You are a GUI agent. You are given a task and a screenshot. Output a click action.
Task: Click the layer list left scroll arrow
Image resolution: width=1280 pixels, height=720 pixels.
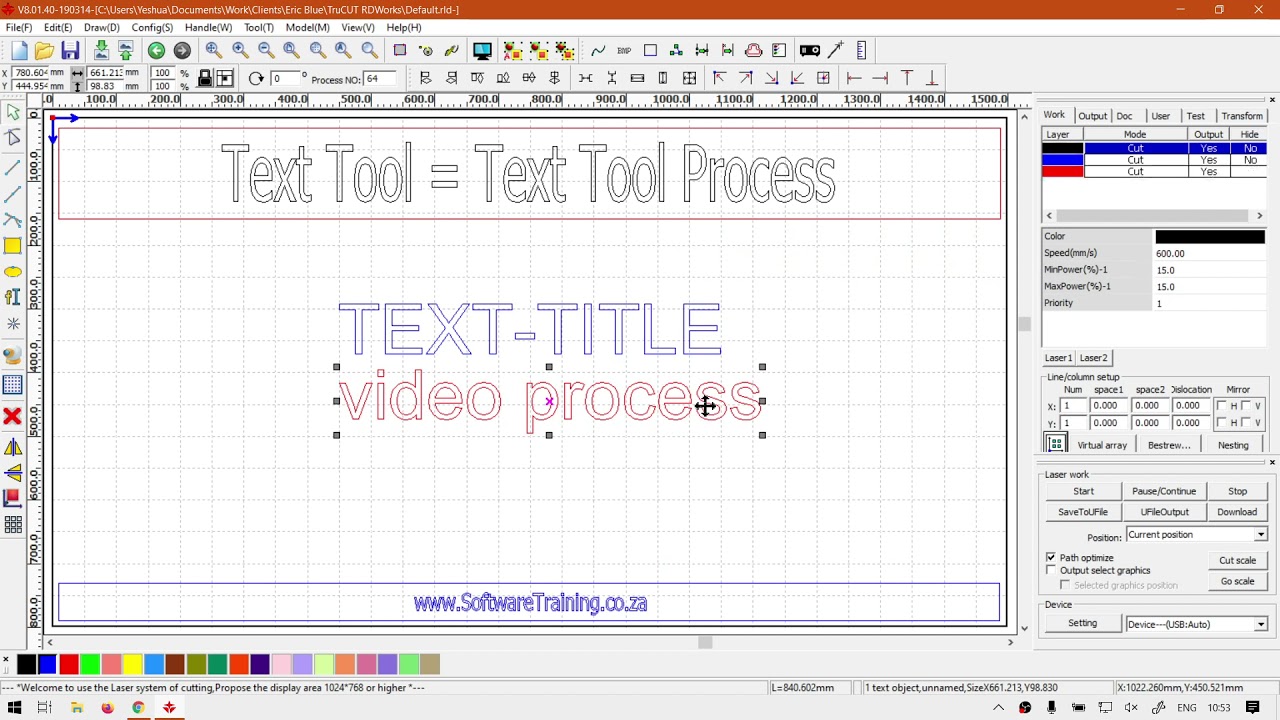pyautogui.click(x=1049, y=216)
